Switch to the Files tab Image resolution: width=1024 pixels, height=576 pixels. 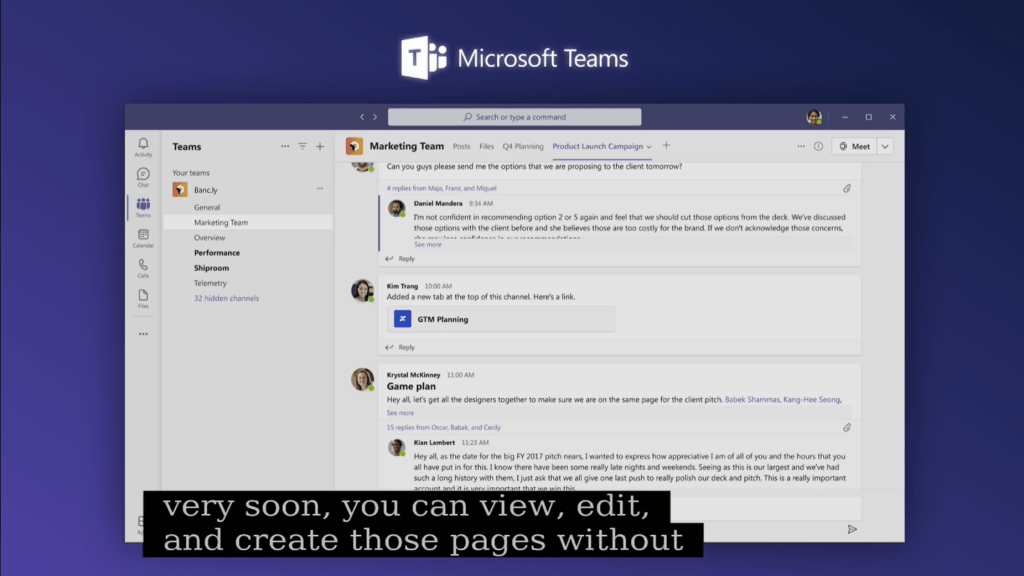coord(486,147)
